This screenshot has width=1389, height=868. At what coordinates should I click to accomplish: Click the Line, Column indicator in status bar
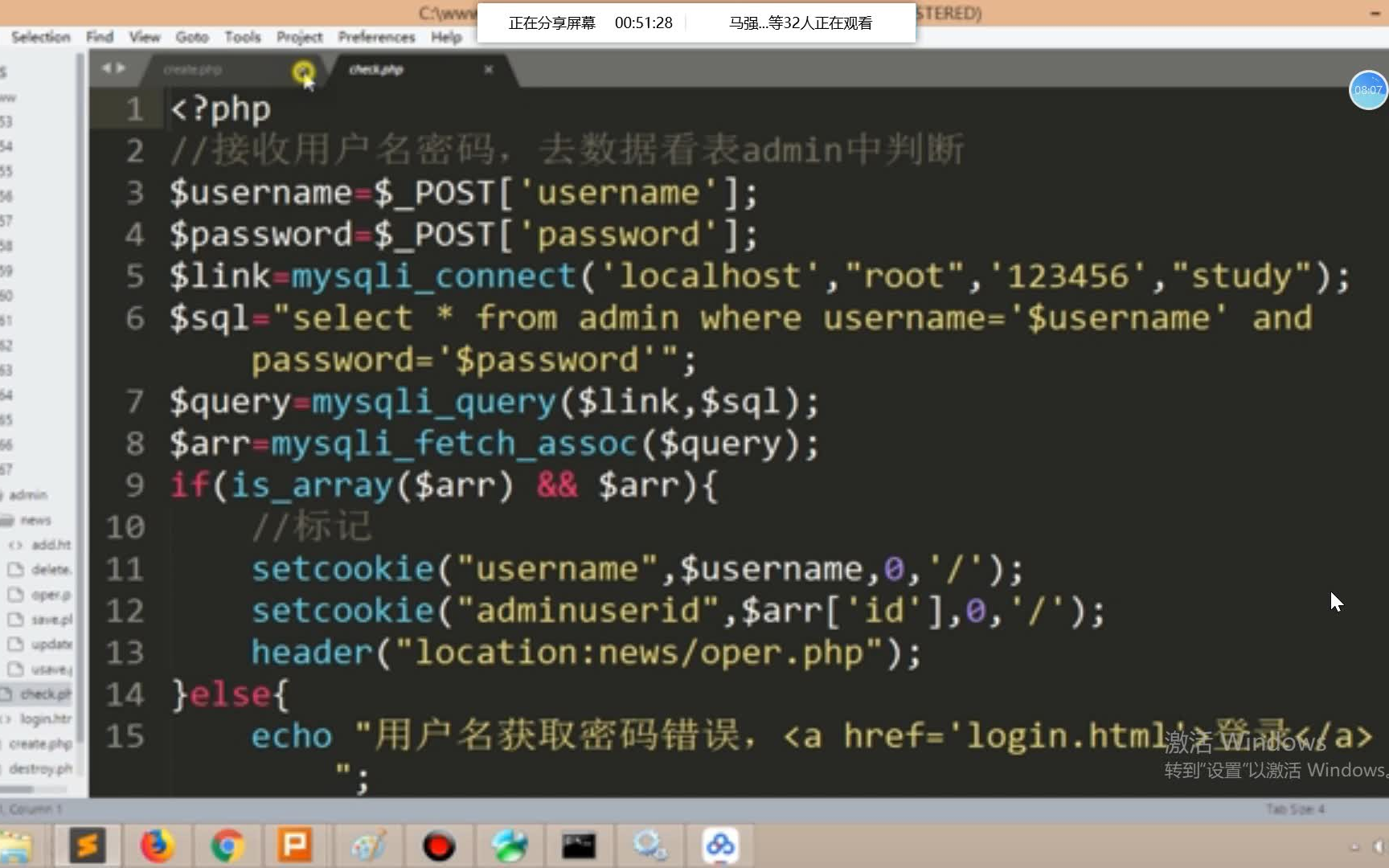click(34, 809)
